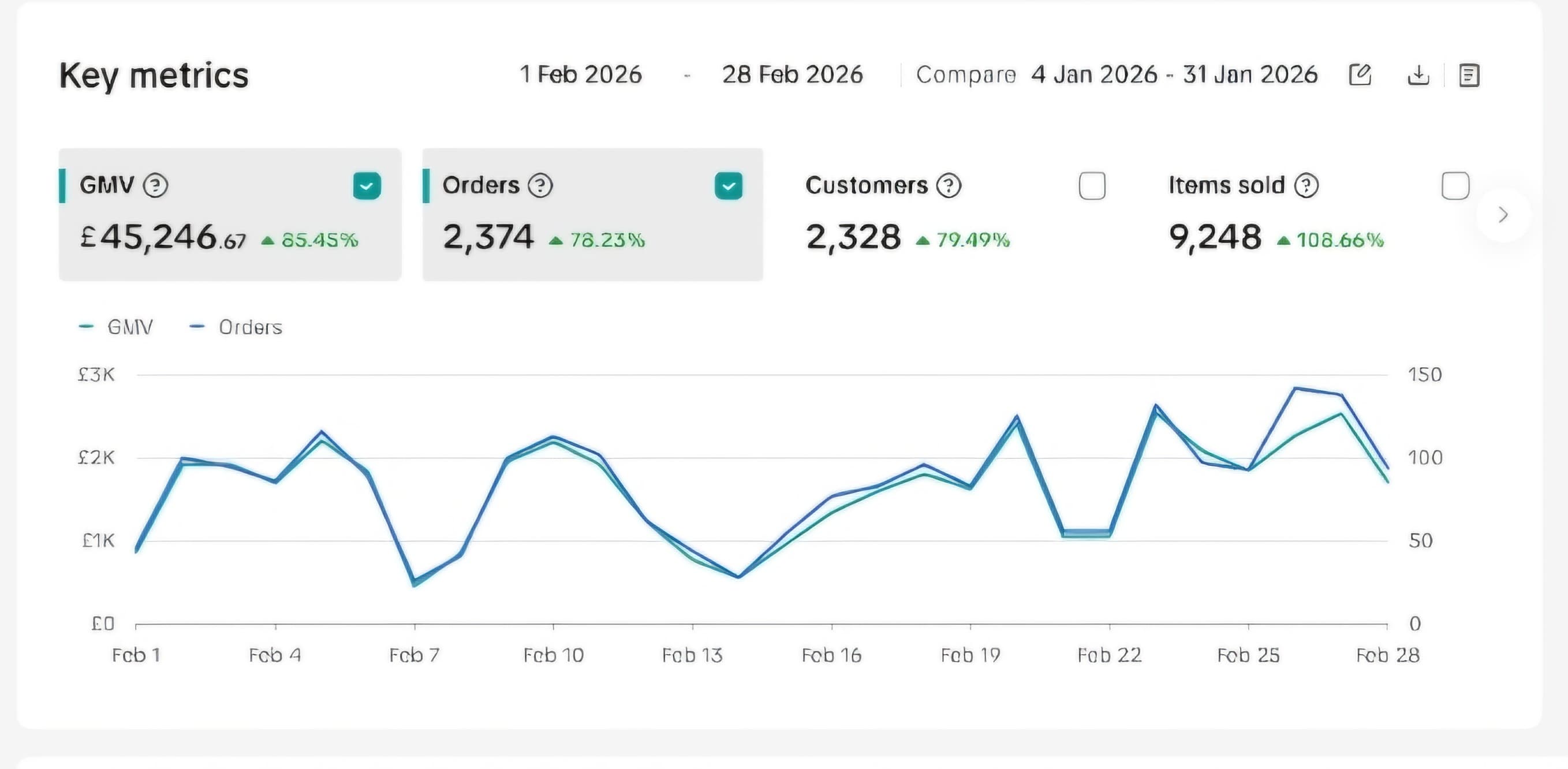Click the 2,328 customers value
The height and width of the screenshot is (769, 1568).
(853, 237)
